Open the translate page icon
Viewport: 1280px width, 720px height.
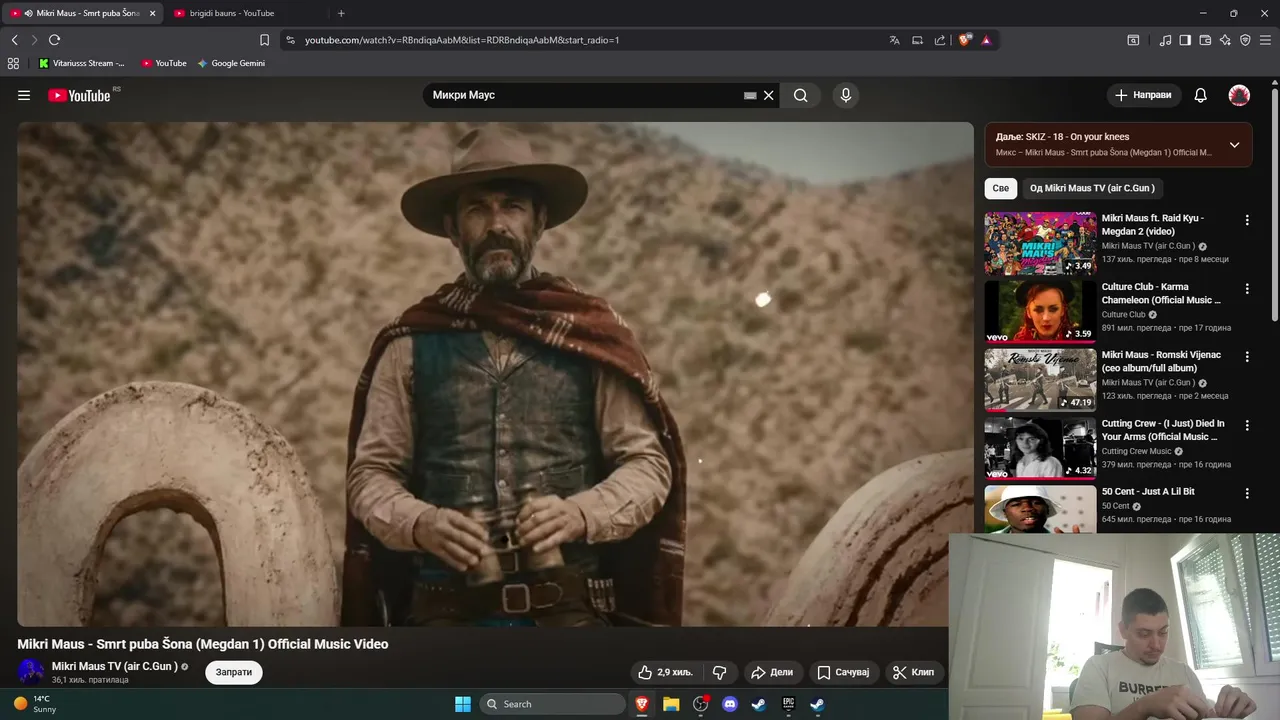[894, 40]
